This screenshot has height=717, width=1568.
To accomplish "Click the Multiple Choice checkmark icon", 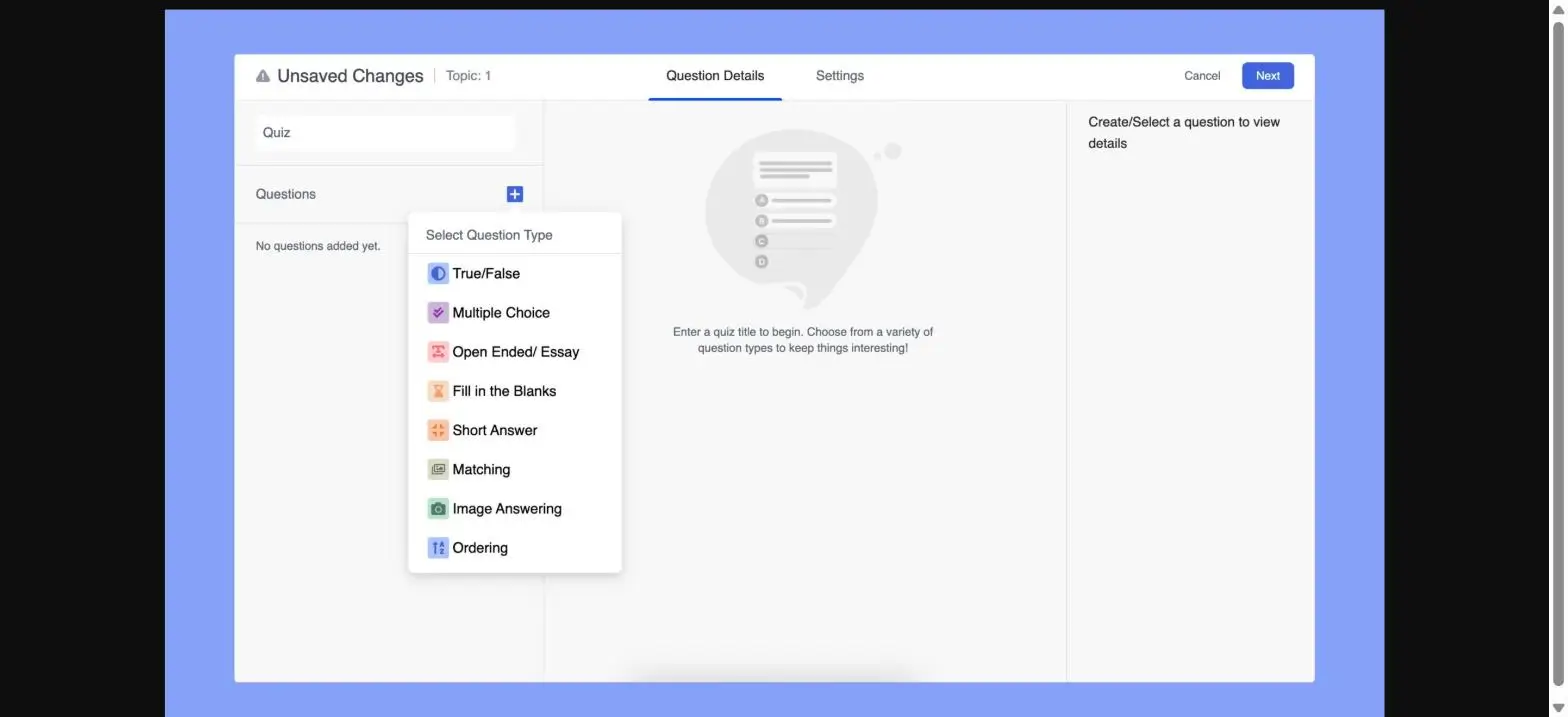I will pyautogui.click(x=438, y=313).
